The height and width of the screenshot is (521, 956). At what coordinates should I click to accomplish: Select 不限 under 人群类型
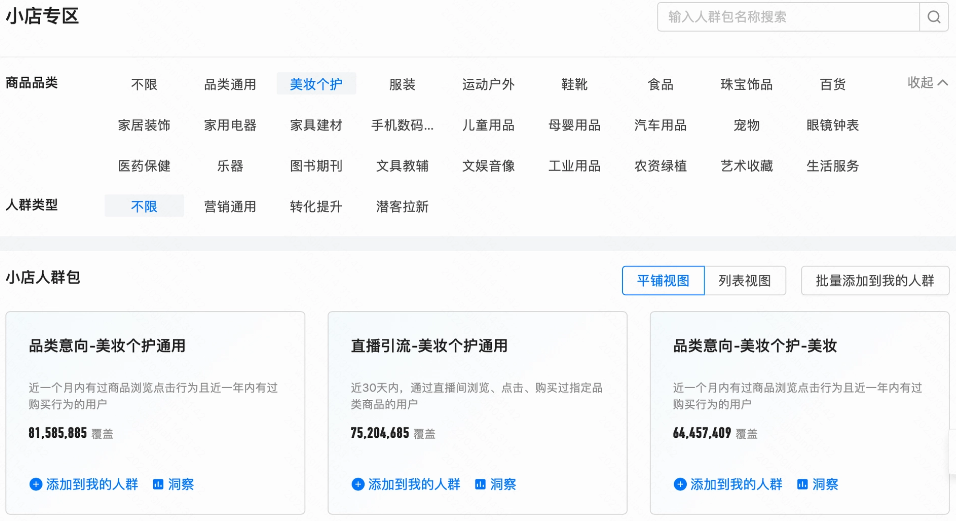144,207
